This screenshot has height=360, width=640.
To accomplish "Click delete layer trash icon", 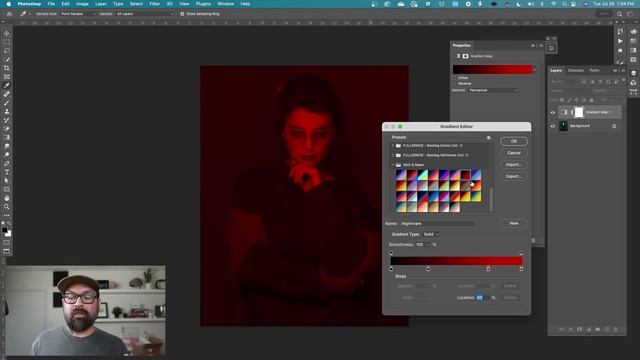I will point(616,329).
